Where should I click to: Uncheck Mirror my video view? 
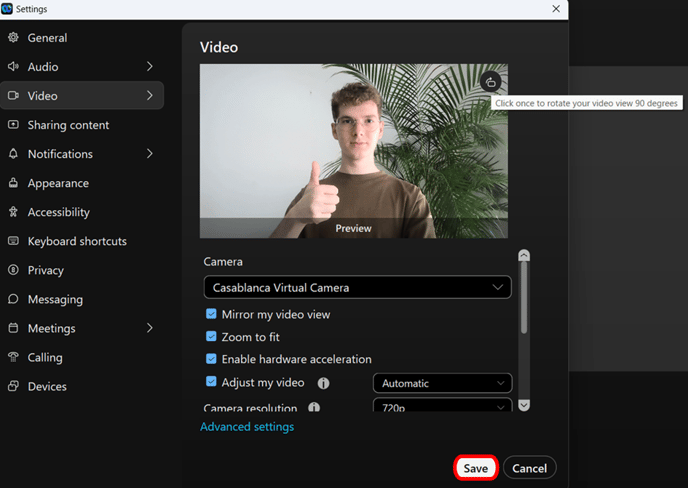[211, 314]
